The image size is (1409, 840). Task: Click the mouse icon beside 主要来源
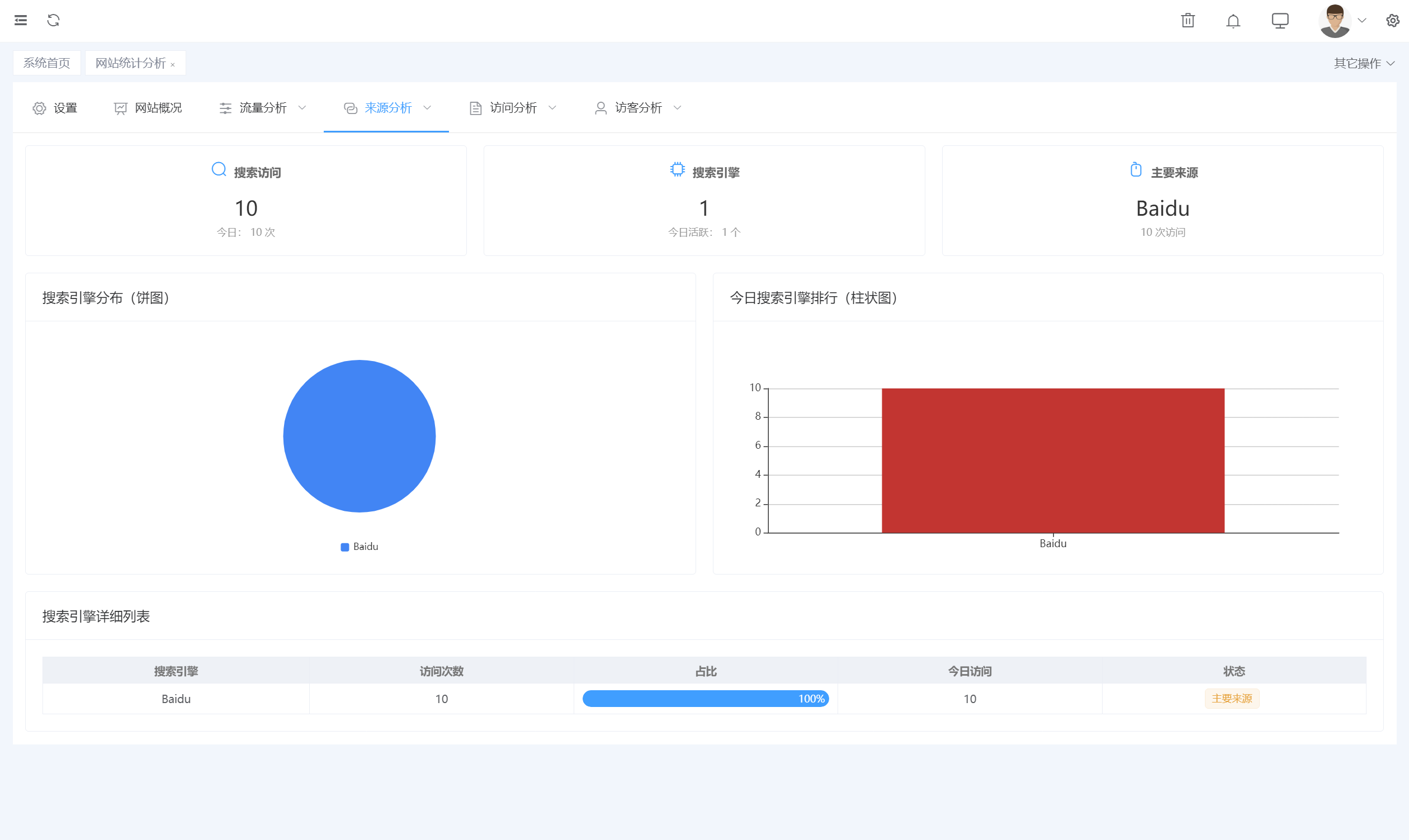(x=1136, y=169)
